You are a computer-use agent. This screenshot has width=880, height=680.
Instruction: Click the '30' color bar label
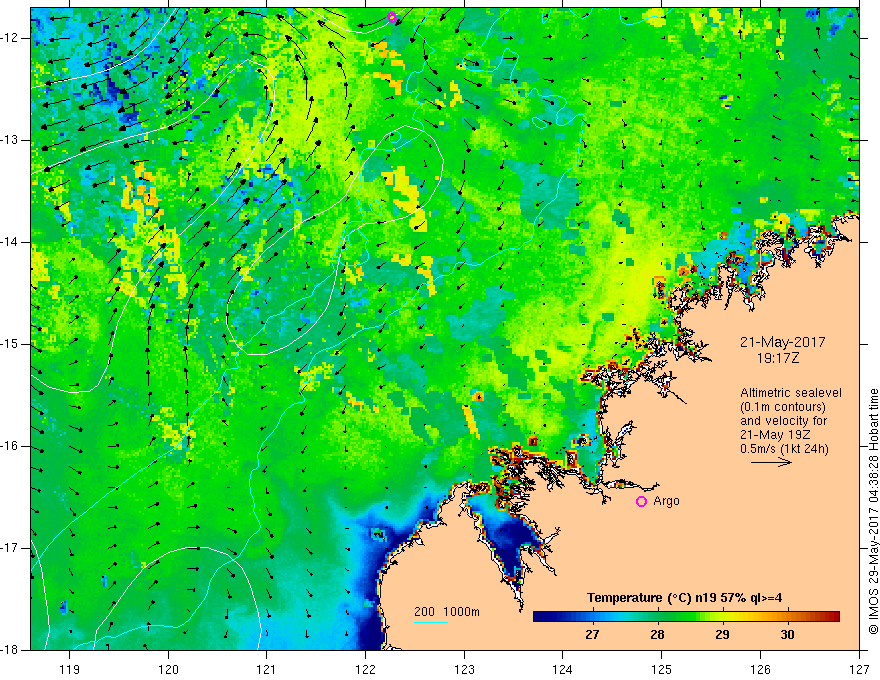(x=787, y=635)
